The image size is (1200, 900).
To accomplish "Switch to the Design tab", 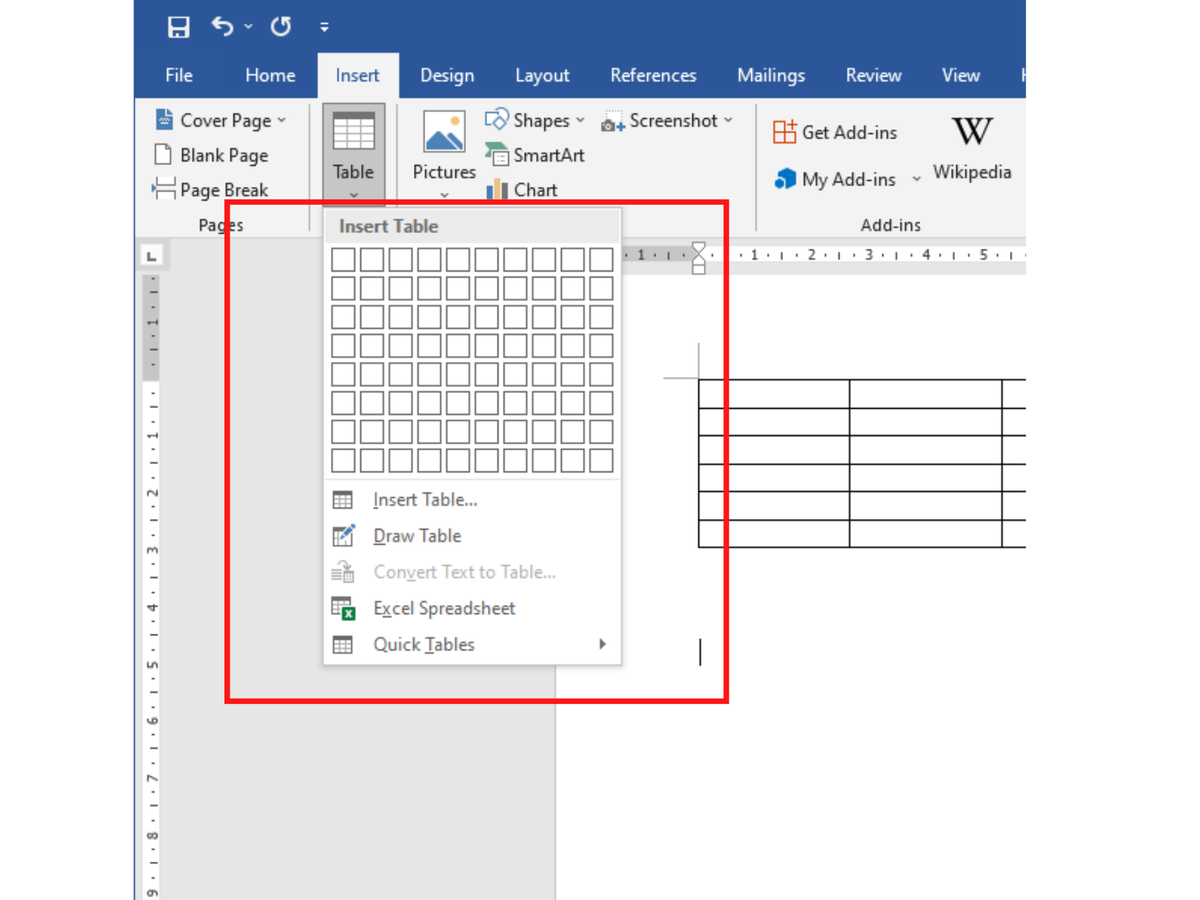I will (447, 75).
